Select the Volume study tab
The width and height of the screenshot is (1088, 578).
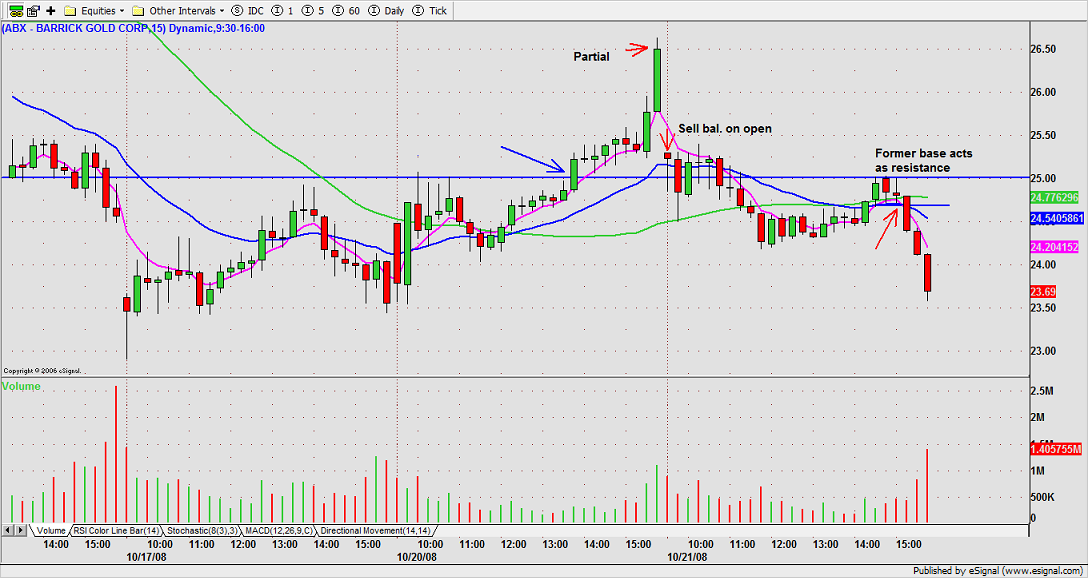tap(49, 531)
